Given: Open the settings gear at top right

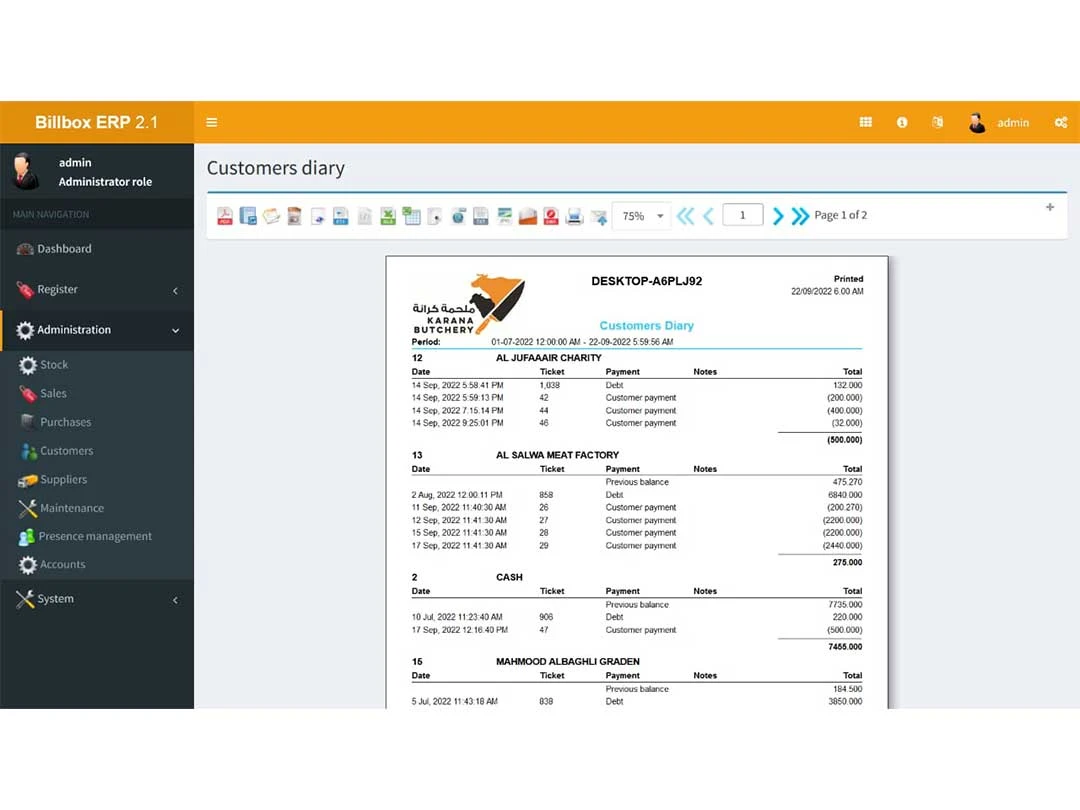Looking at the screenshot, I should click(x=1060, y=122).
